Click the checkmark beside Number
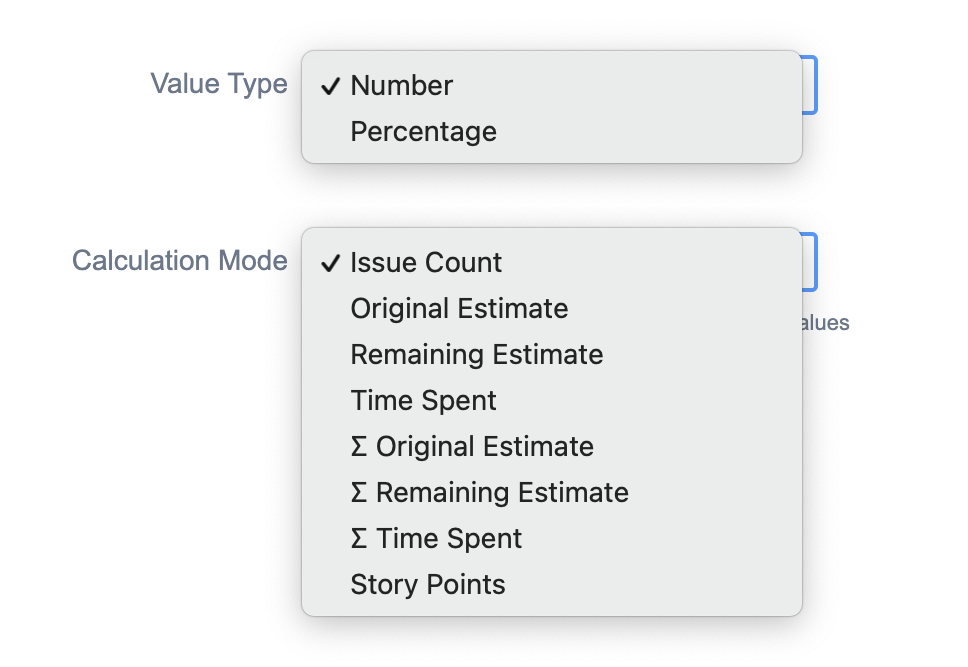968x667 pixels. (x=330, y=85)
